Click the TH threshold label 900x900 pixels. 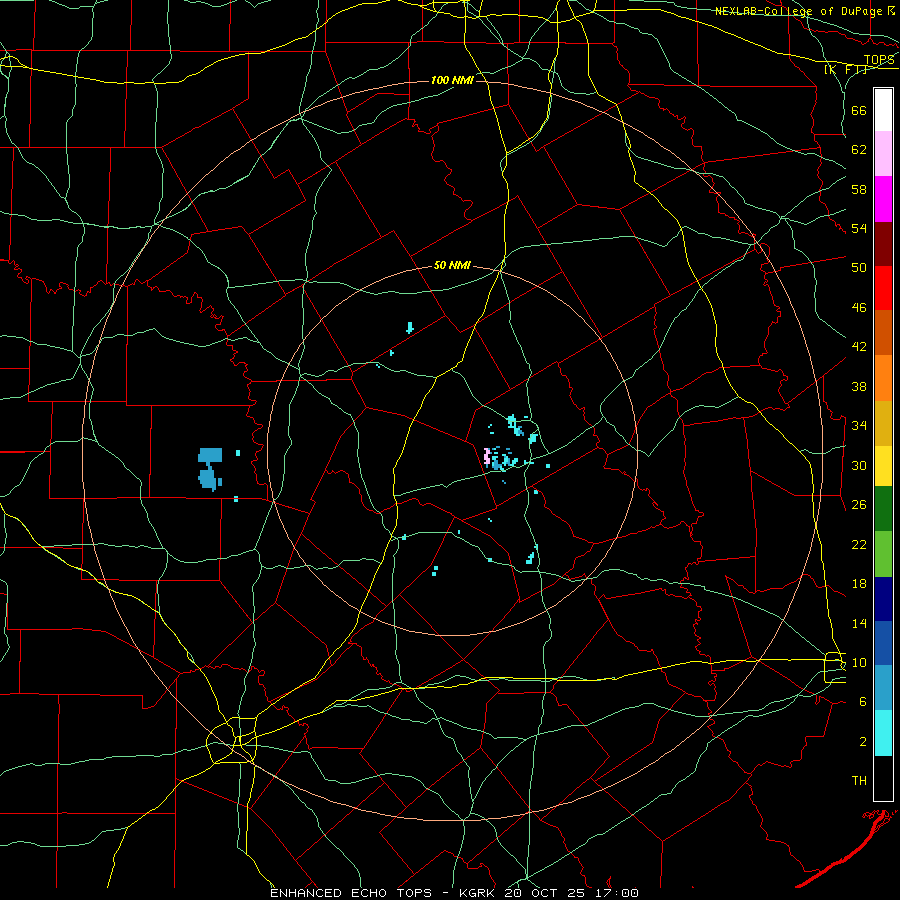tap(859, 781)
